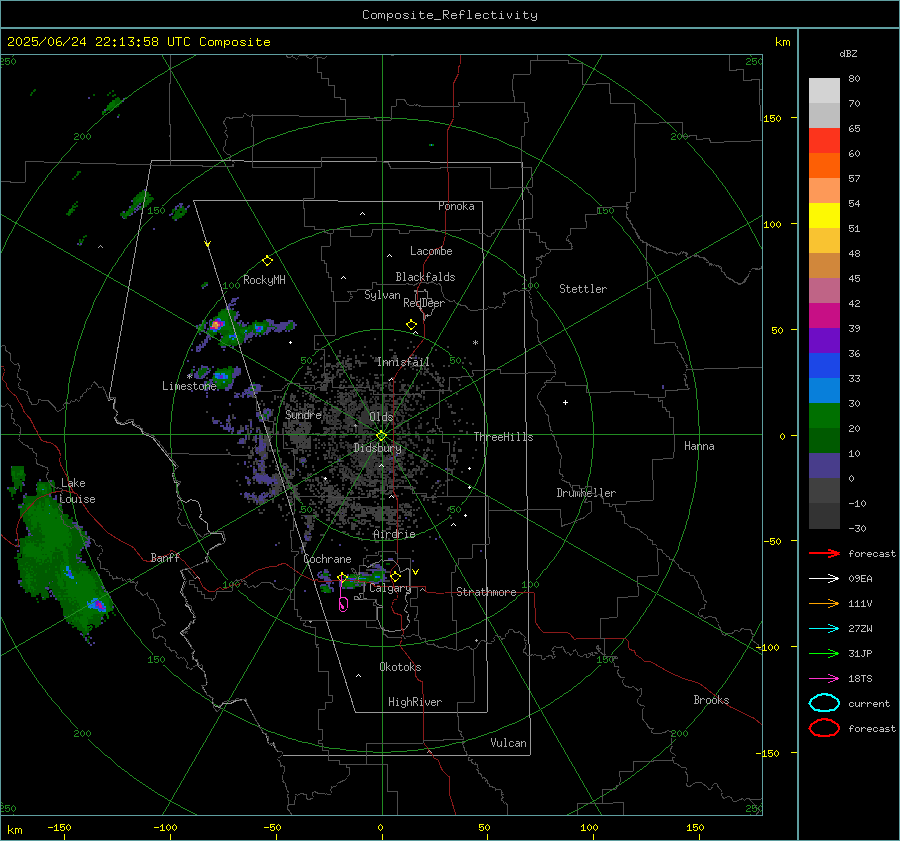Select the RedDeer city label

tap(424, 303)
